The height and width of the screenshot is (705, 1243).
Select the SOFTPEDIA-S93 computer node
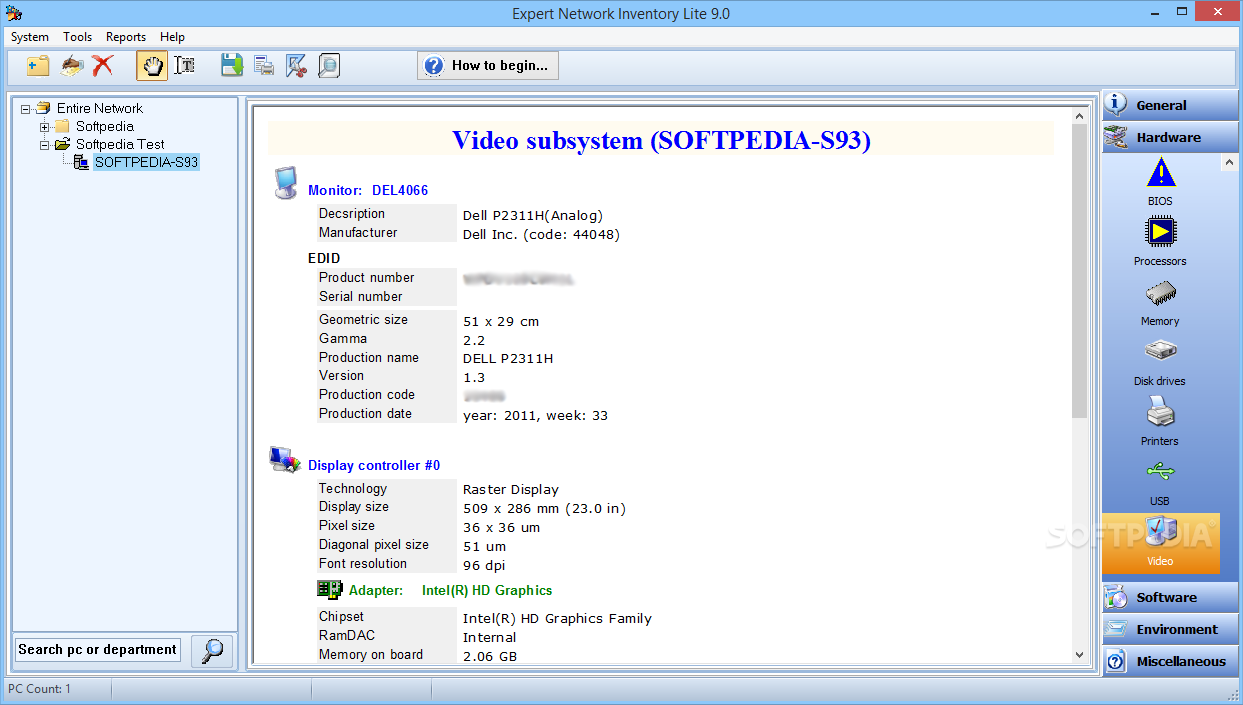coord(147,162)
